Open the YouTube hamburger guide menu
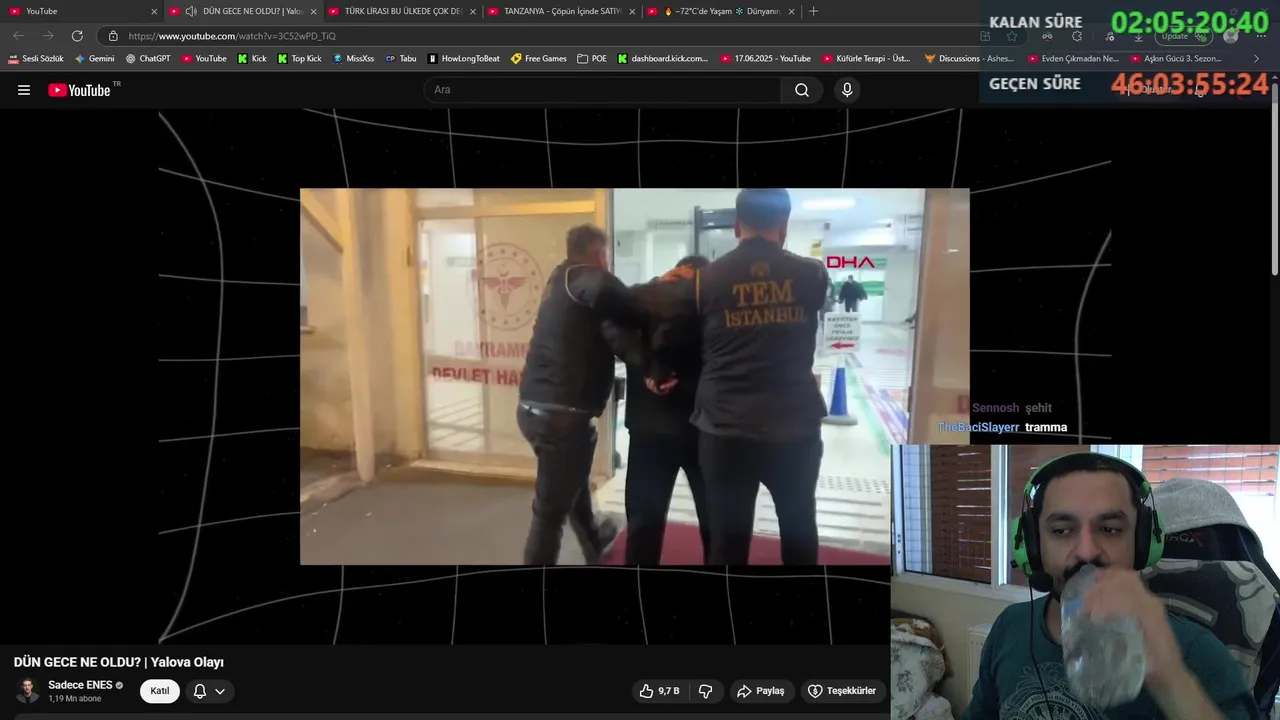This screenshot has height=720, width=1280. pos(24,90)
